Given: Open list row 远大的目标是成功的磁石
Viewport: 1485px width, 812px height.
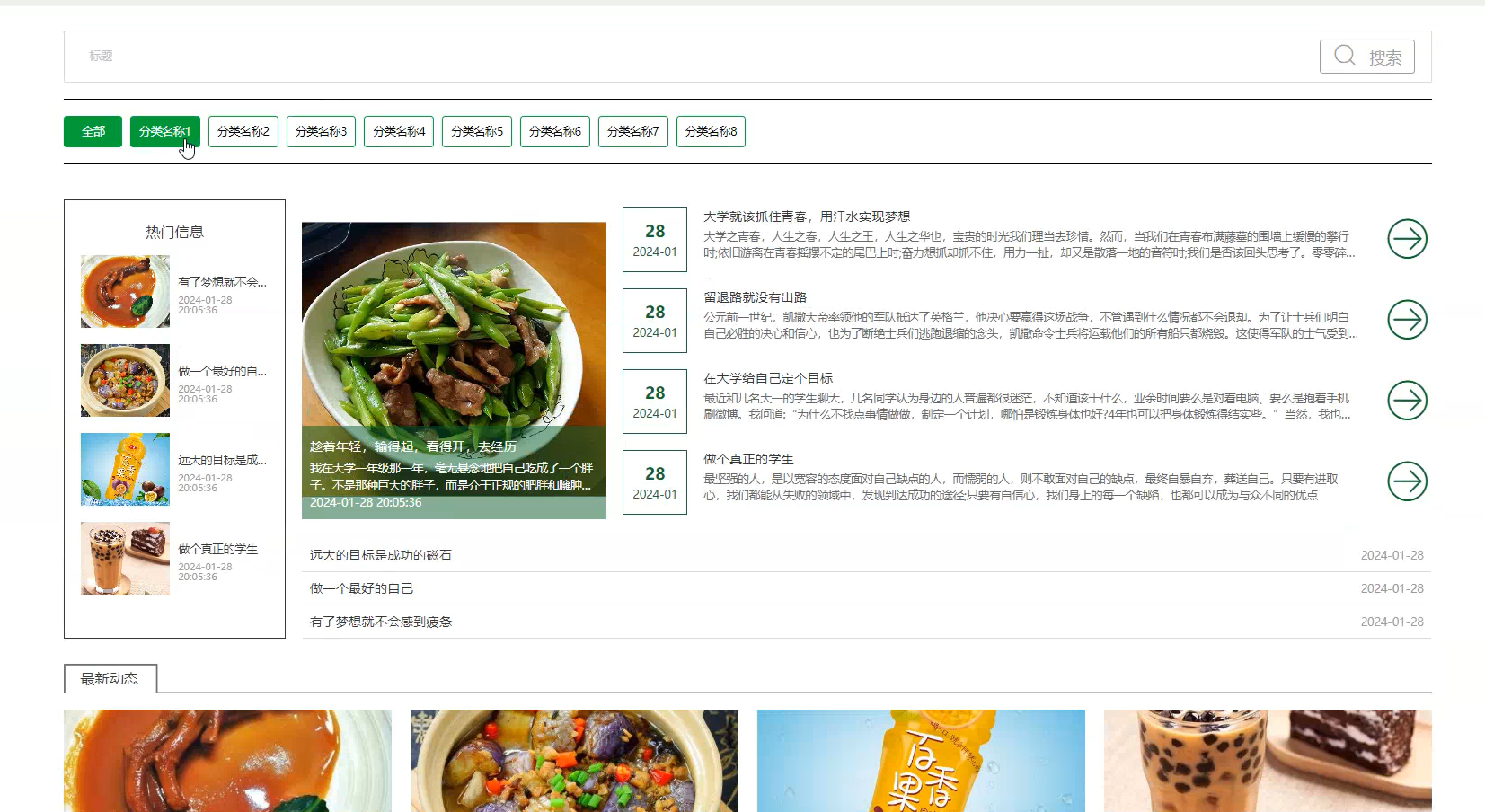Looking at the screenshot, I should (x=866, y=555).
